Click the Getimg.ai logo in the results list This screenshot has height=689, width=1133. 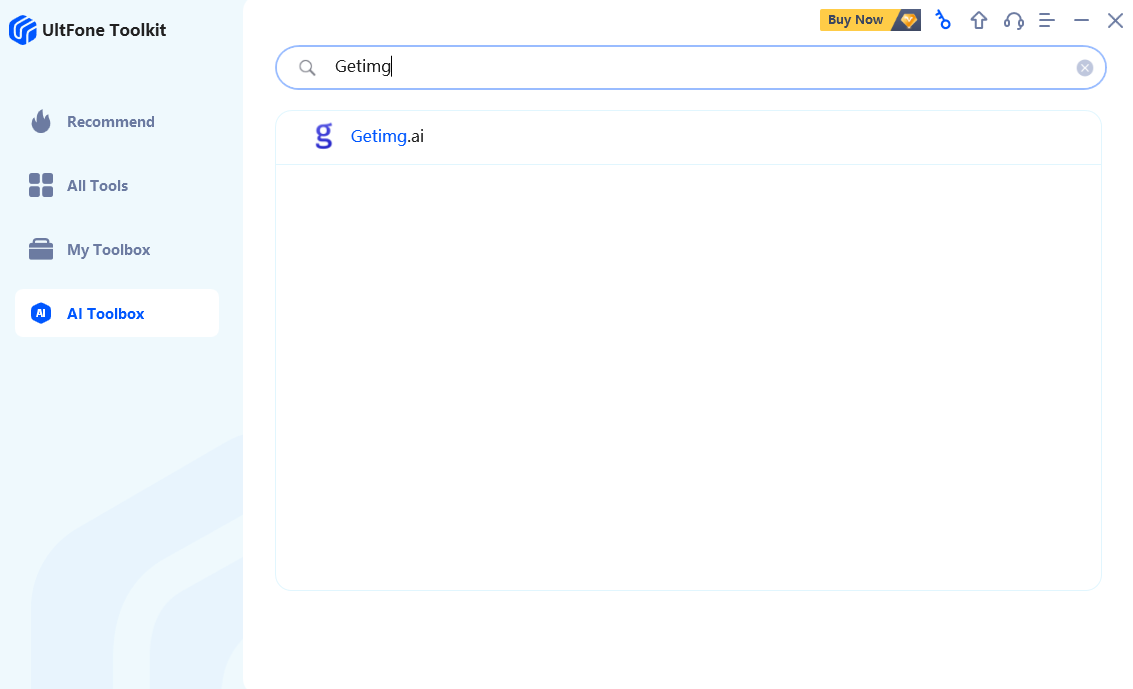coord(323,136)
